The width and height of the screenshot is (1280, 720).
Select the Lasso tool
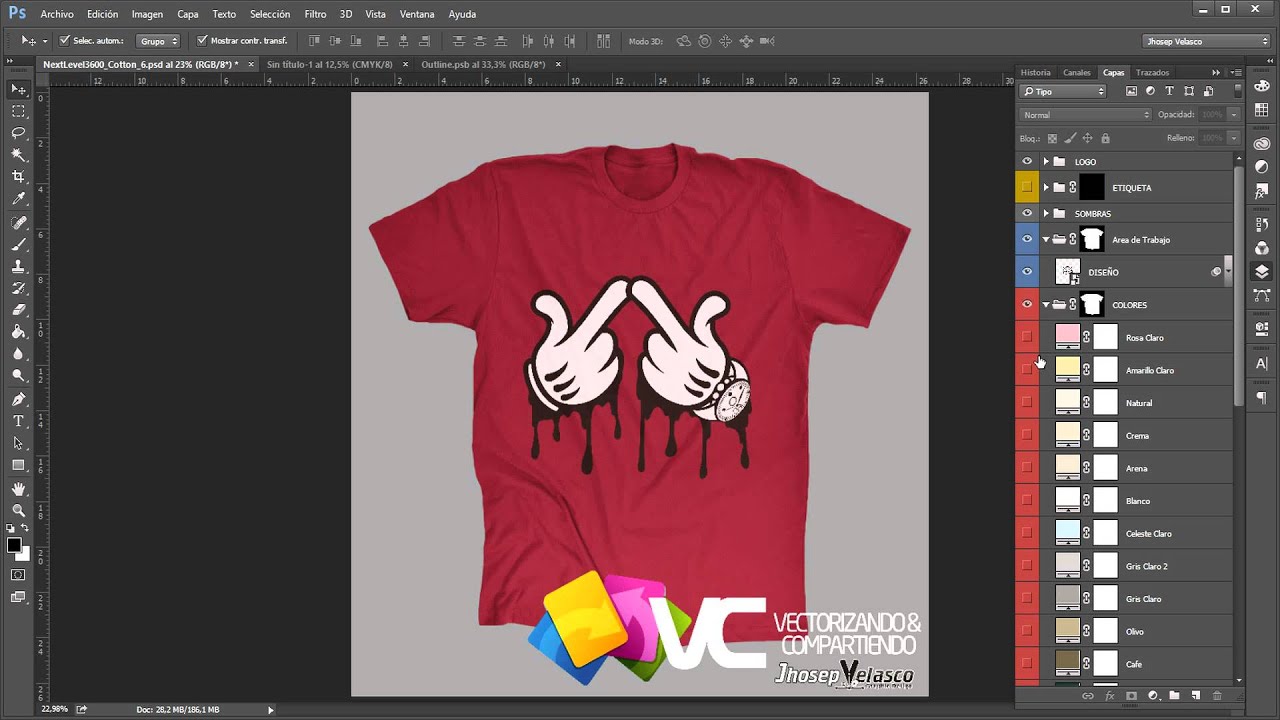(x=18, y=133)
